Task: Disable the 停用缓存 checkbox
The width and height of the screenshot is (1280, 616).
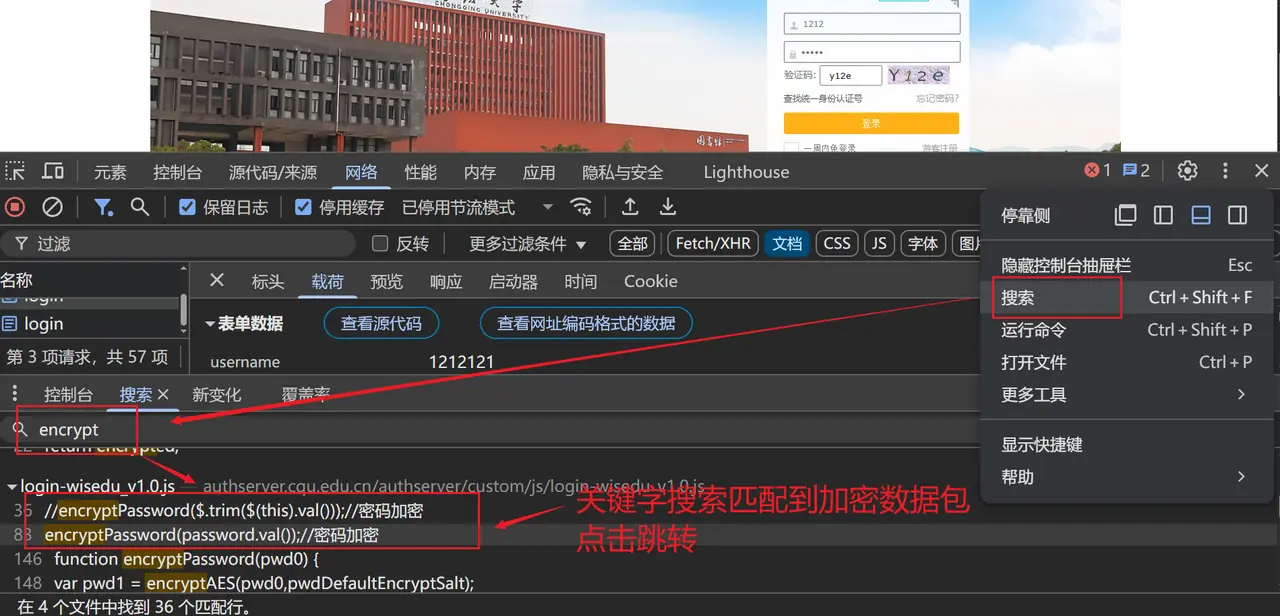Action: [x=303, y=207]
